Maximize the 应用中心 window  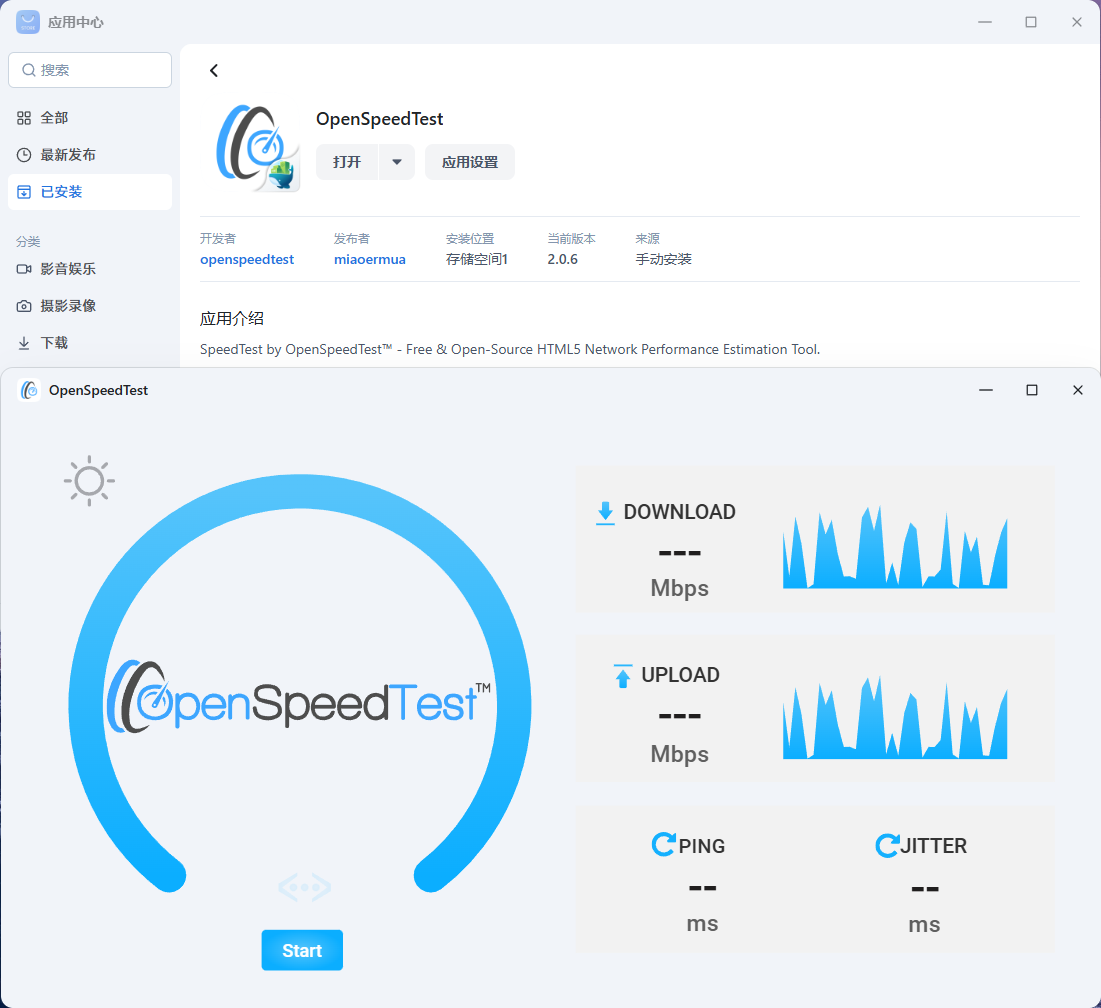tap(1031, 22)
